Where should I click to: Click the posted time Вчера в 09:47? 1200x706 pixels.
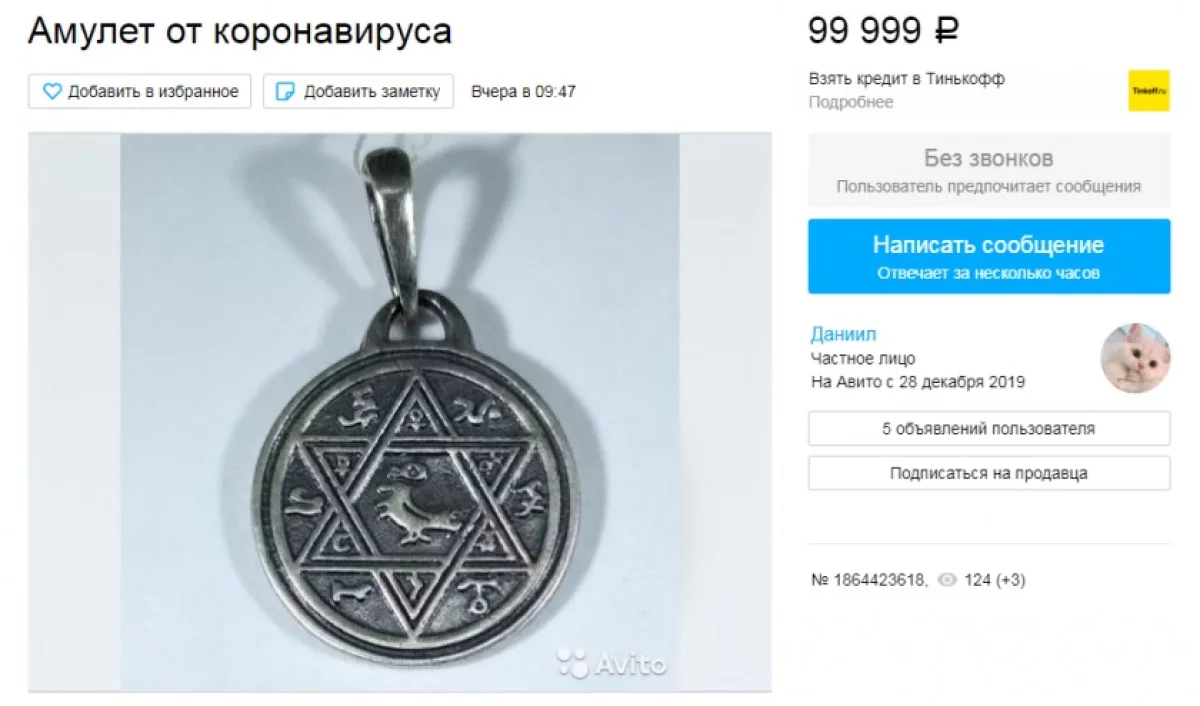pyautogui.click(x=523, y=92)
